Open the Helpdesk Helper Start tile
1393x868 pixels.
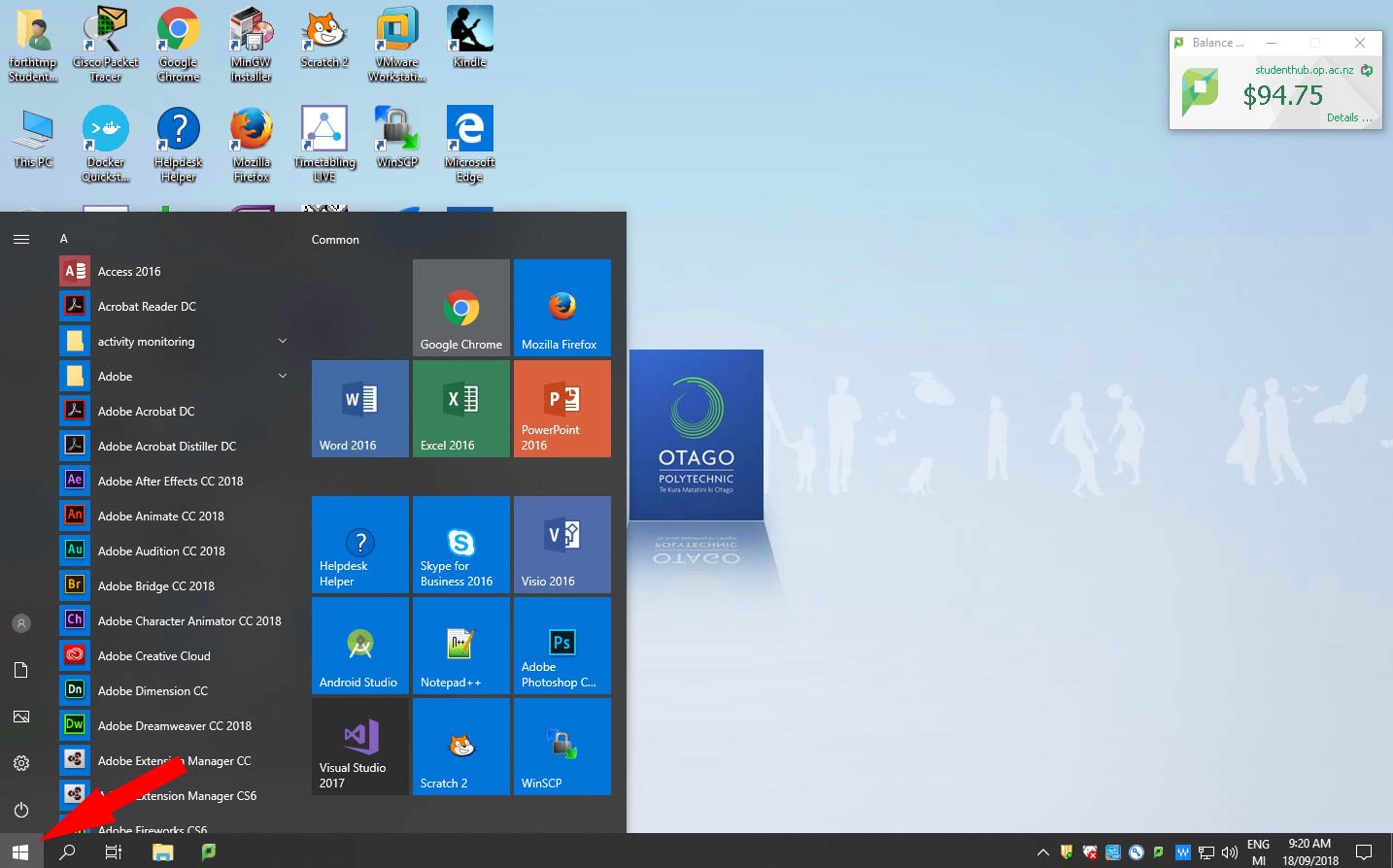(360, 545)
